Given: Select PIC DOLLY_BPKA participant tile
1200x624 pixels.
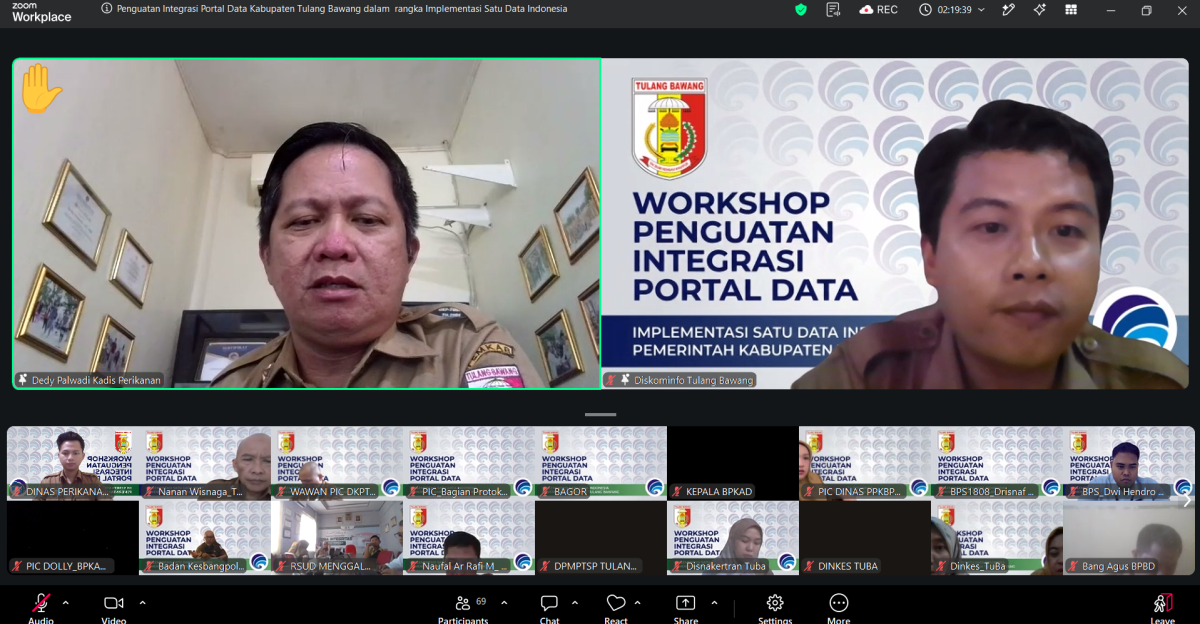Looking at the screenshot, I should tap(73, 538).
